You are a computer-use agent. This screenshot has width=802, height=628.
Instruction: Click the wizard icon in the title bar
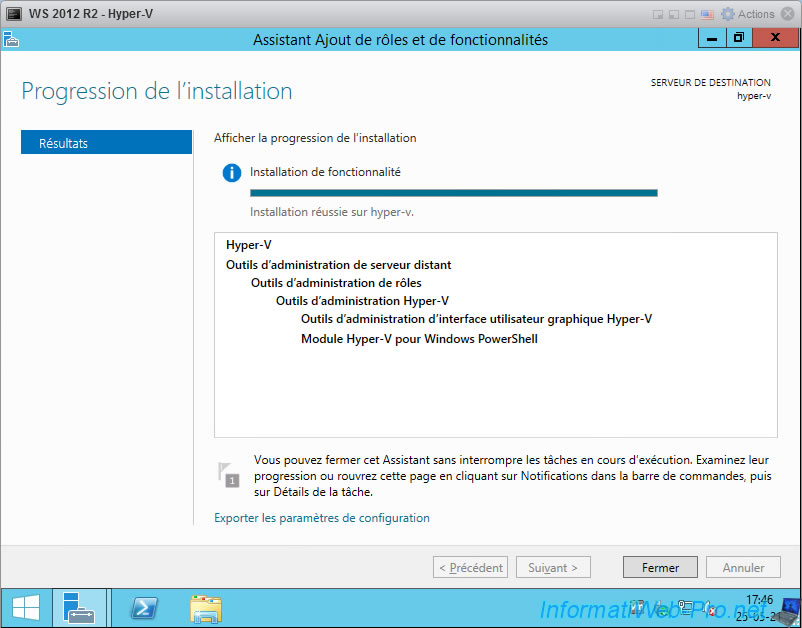point(11,39)
